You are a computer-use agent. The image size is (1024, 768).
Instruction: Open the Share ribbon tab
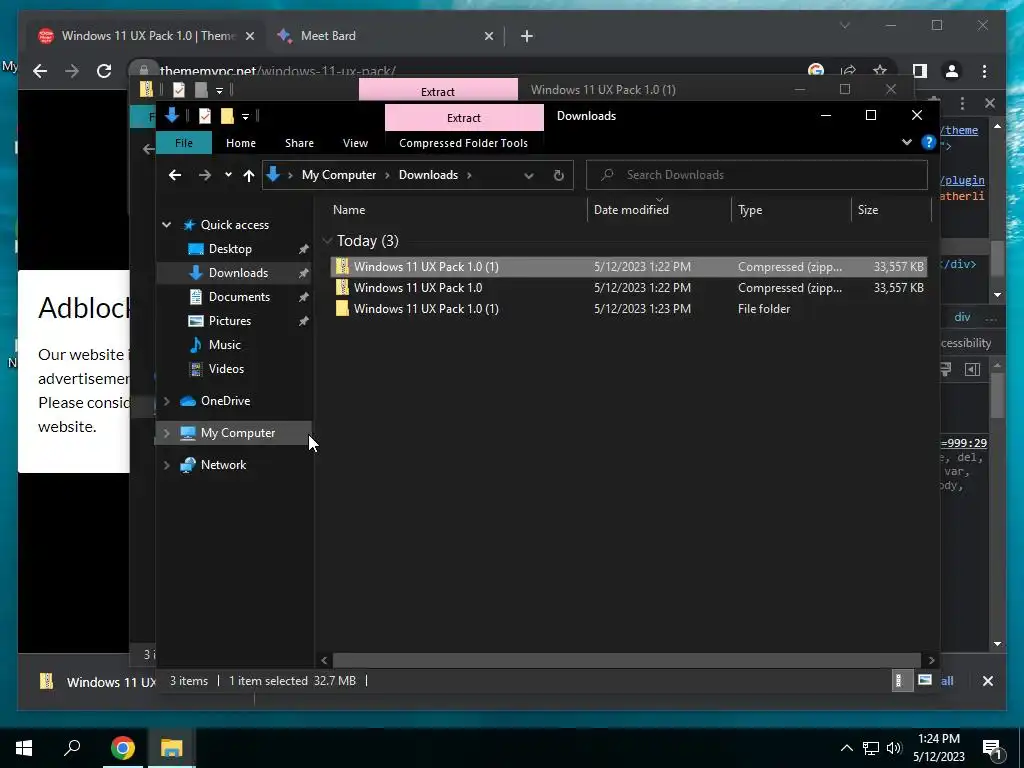pyautogui.click(x=299, y=143)
